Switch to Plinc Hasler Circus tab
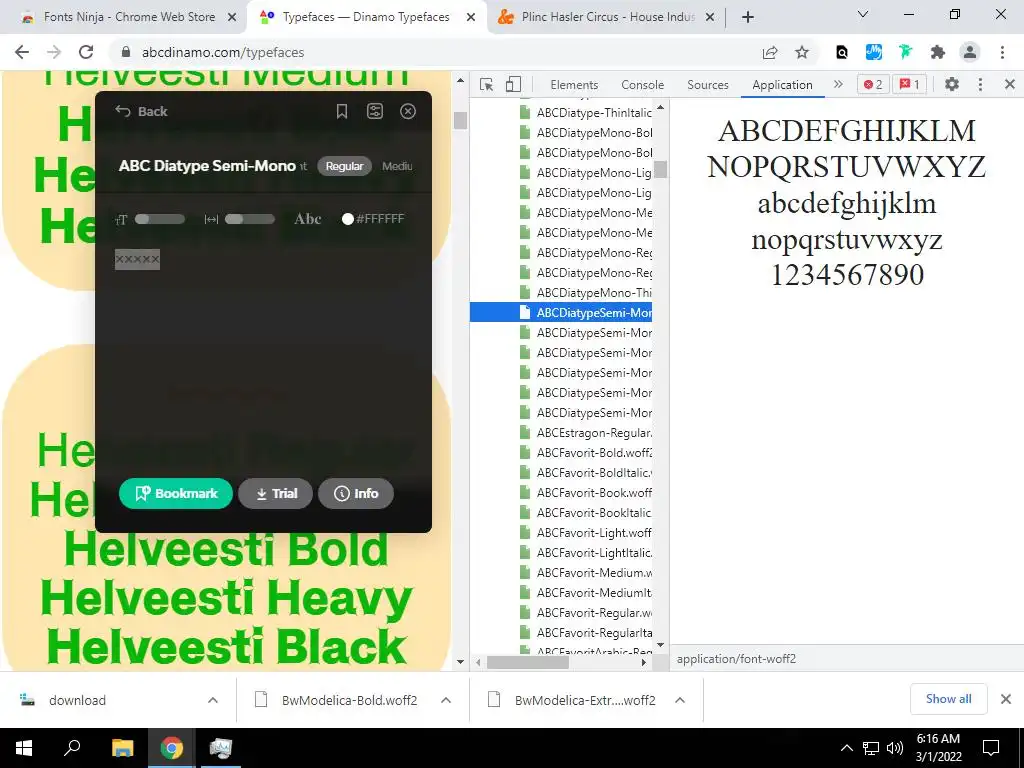The image size is (1024, 768). coord(607,17)
